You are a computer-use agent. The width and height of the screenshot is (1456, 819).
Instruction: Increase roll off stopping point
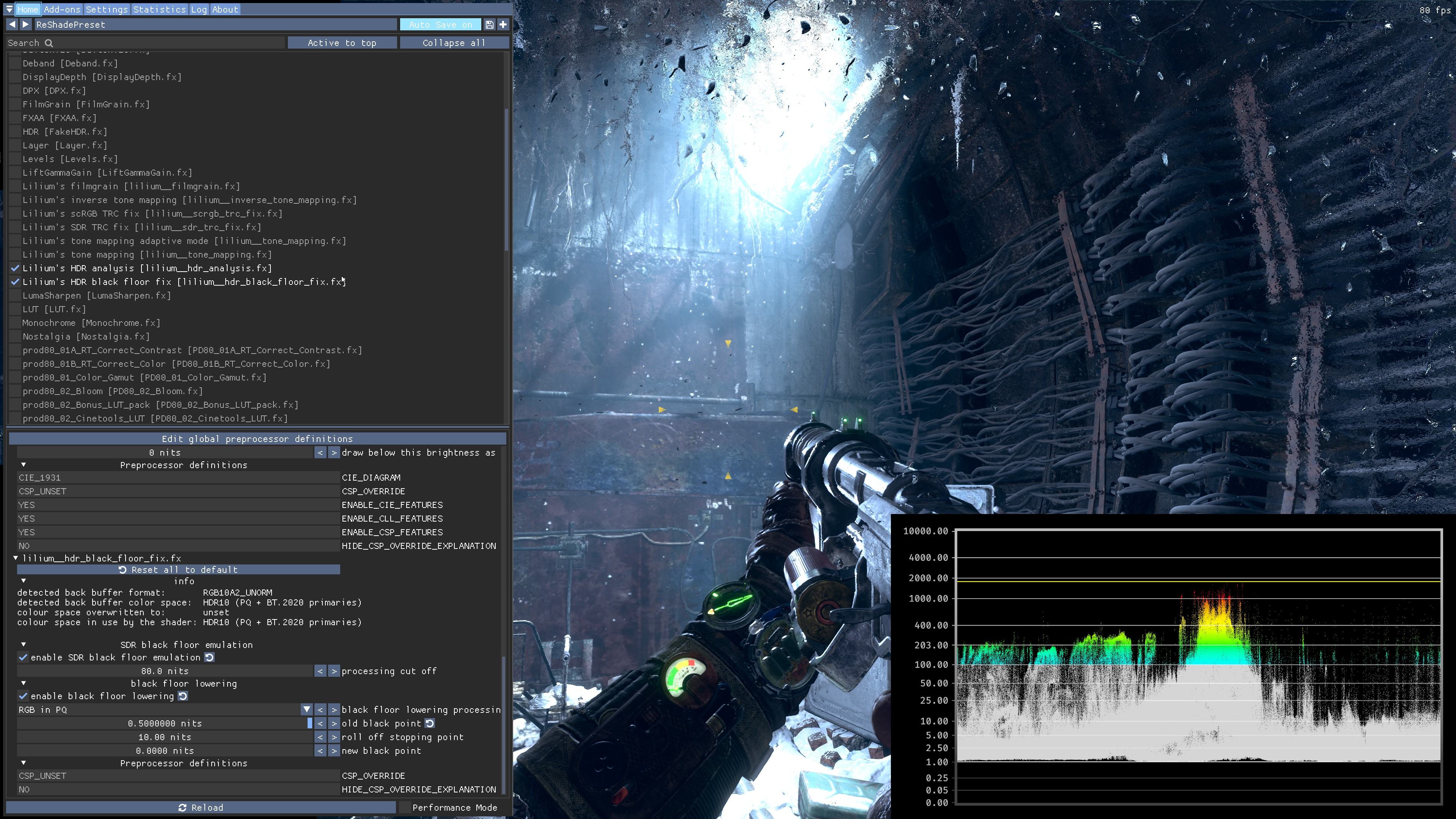click(x=334, y=737)
